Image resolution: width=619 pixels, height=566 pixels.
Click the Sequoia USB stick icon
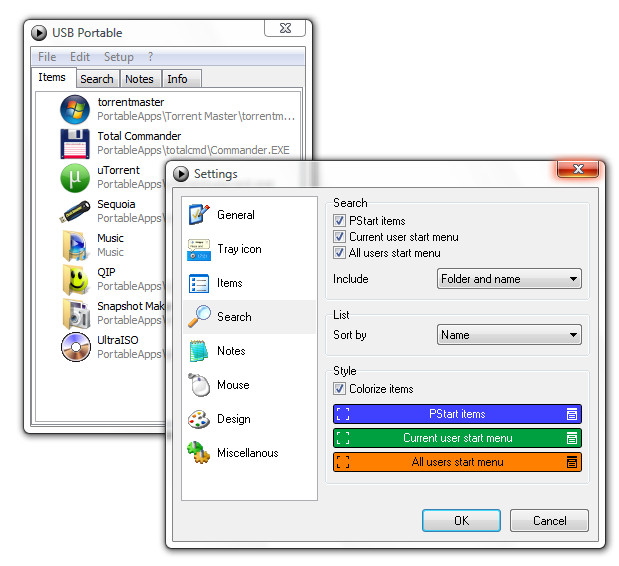click(x=75, y=212)
